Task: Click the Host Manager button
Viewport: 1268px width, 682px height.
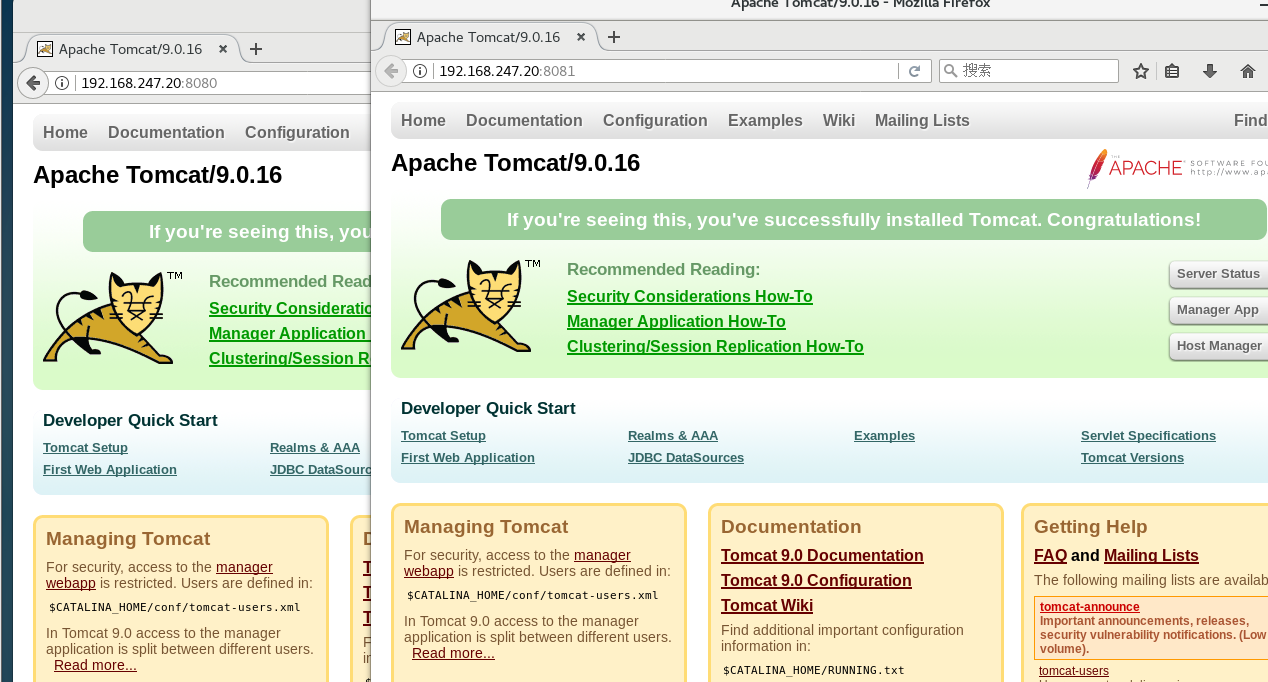Action: point(1218,346)
